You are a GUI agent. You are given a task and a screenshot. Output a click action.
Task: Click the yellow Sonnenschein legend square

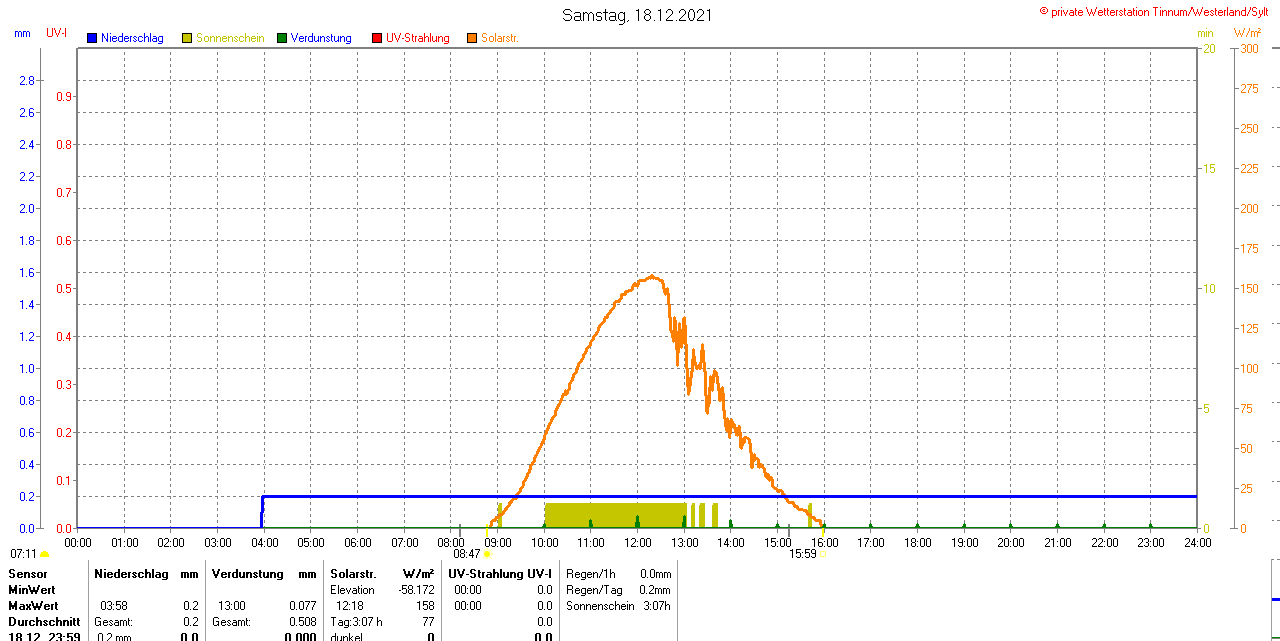click(x=187, y=38)
